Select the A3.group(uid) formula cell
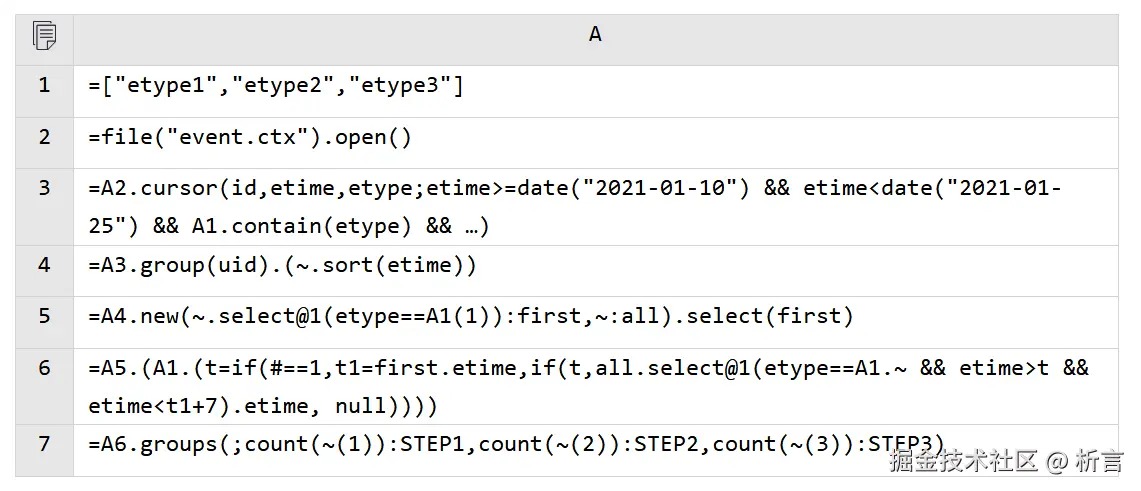Image resolution: width=1141 pixels, height=491 pixels. click(283, 265)
